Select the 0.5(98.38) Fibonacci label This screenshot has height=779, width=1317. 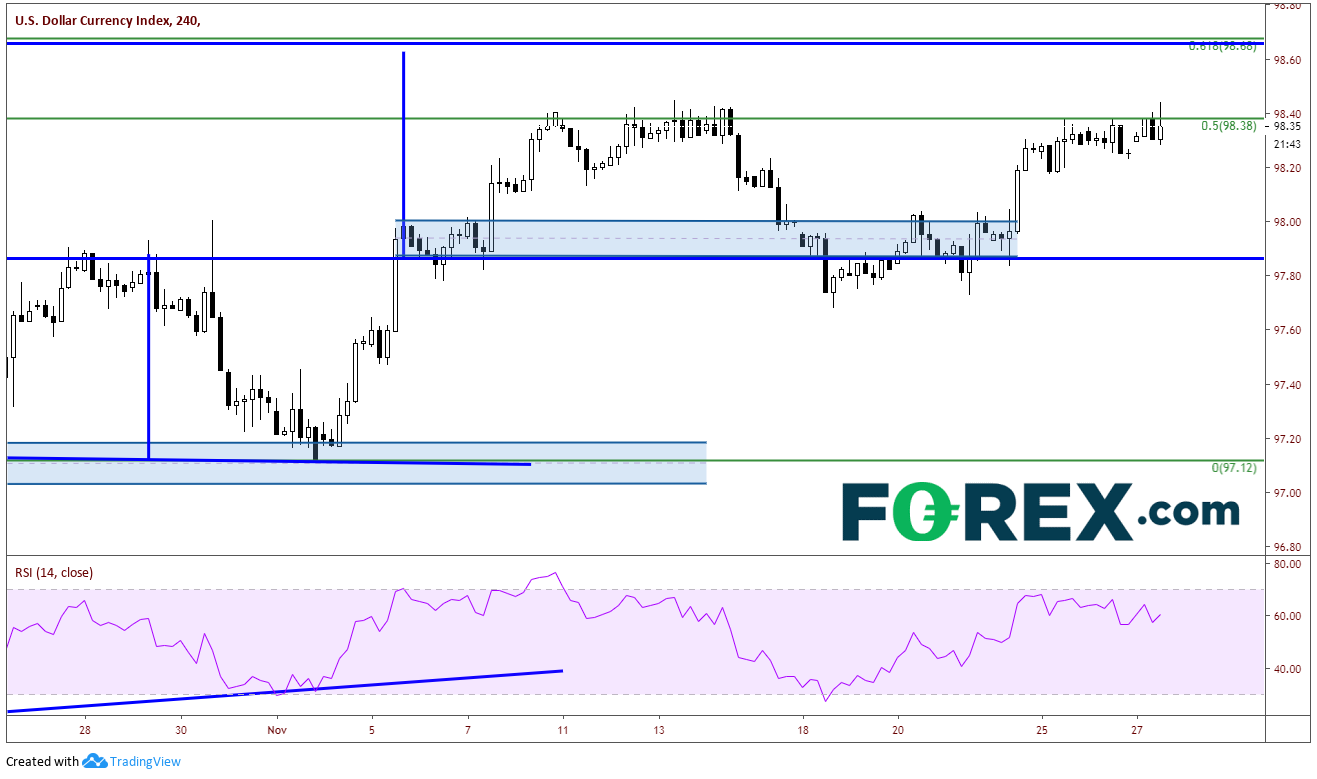1228,126
